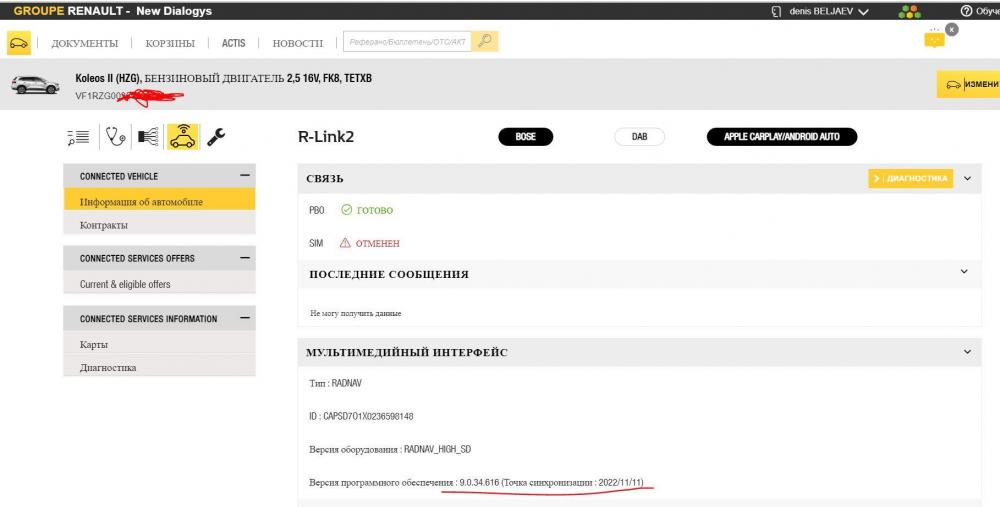Collapse the CONNECTED SERVICES INFORMATION section
This screenshot has height=507, width=1000.
click(x=245, y=318)
